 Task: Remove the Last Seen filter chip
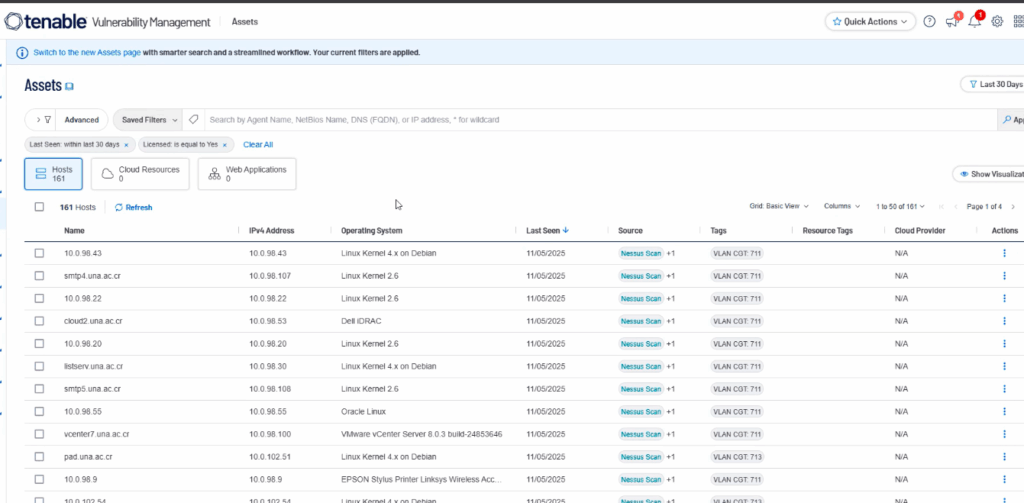point(126,145)
